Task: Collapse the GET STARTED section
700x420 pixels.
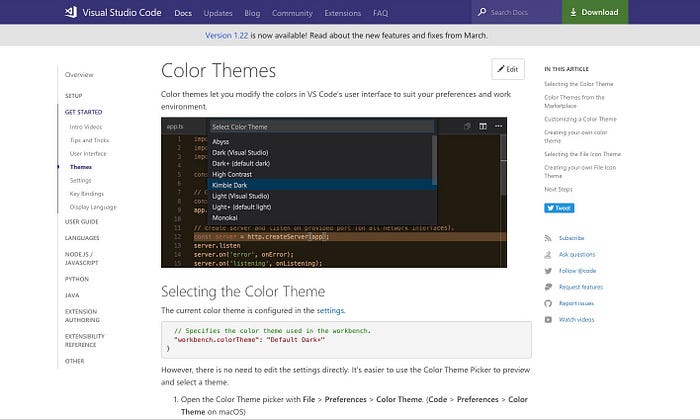Action: click(x=83, y=112)
